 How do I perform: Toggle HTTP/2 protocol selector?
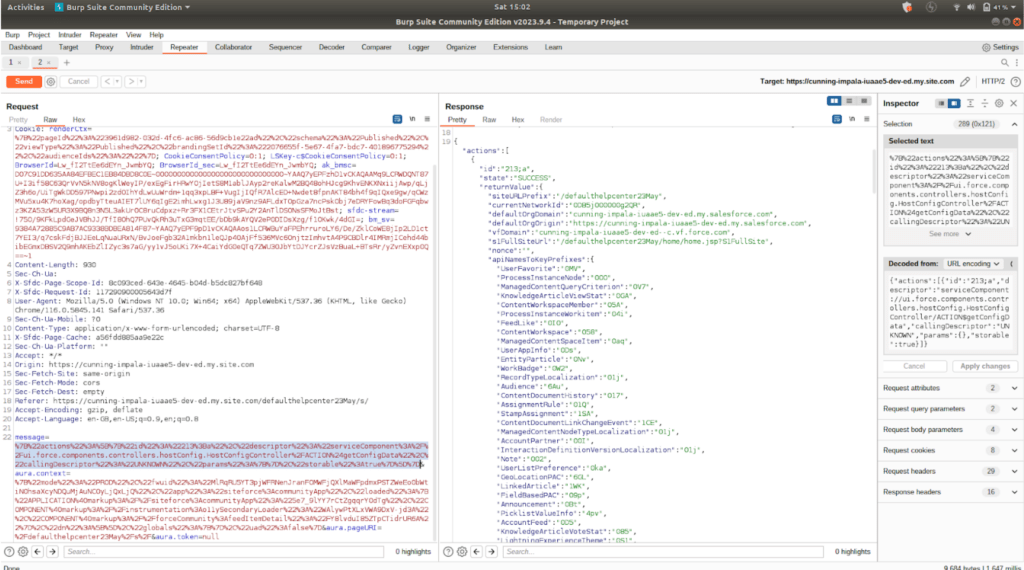[x=993, y=82]
